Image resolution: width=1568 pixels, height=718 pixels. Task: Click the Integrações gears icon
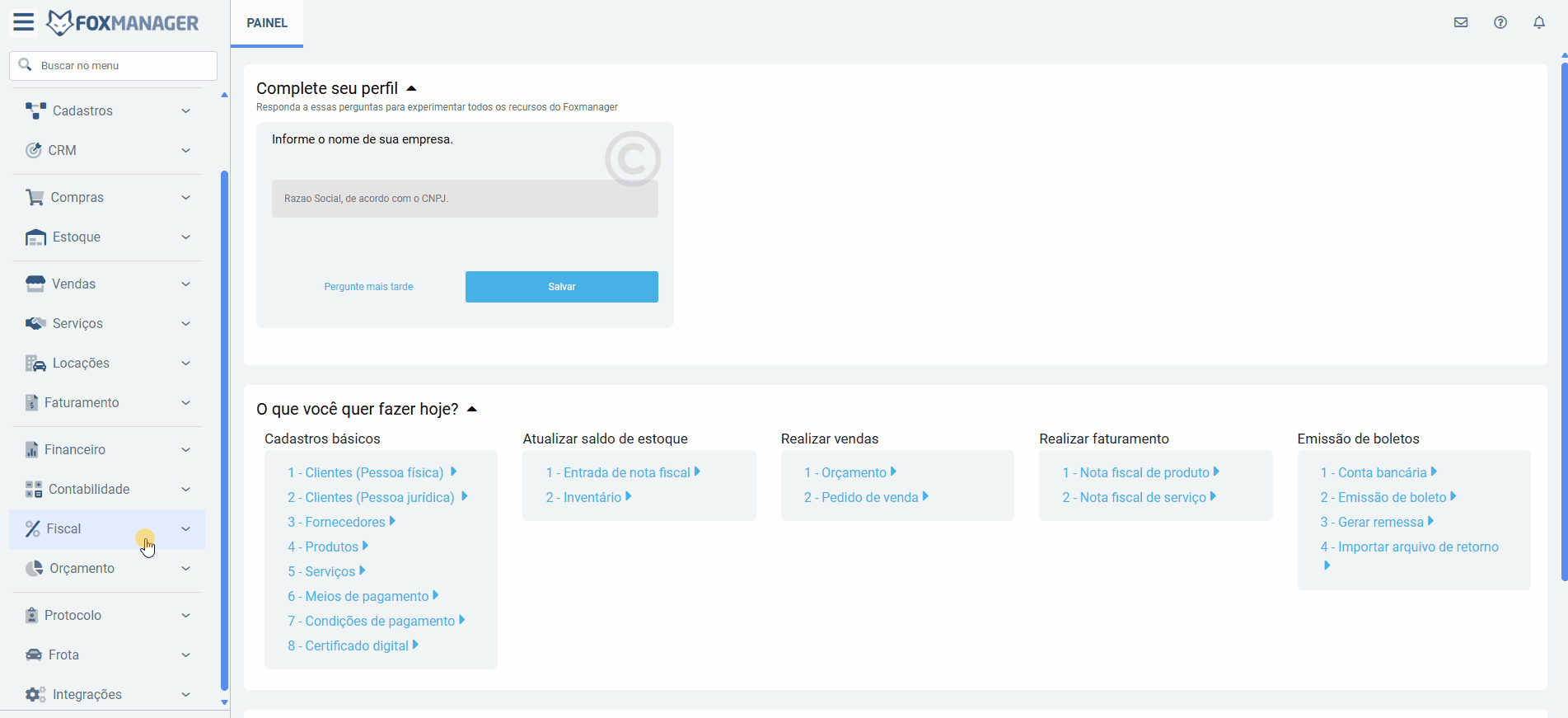pos(35,695)
